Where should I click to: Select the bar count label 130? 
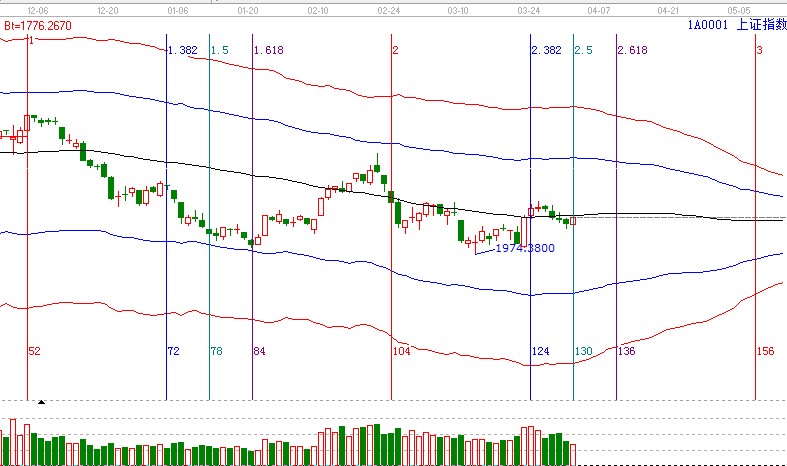584,351
